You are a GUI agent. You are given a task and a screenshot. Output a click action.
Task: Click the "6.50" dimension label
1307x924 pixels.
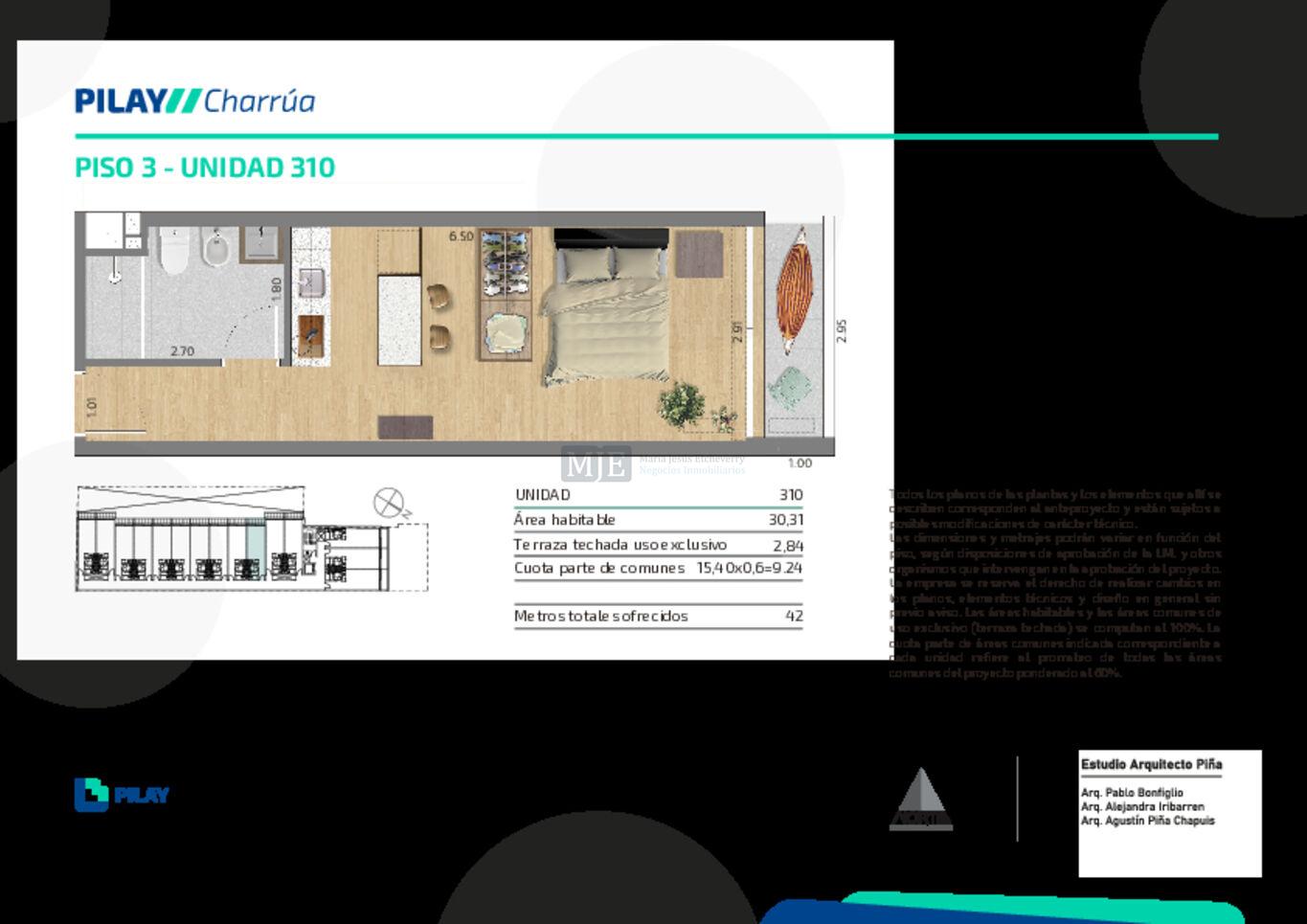pos(462,237)
